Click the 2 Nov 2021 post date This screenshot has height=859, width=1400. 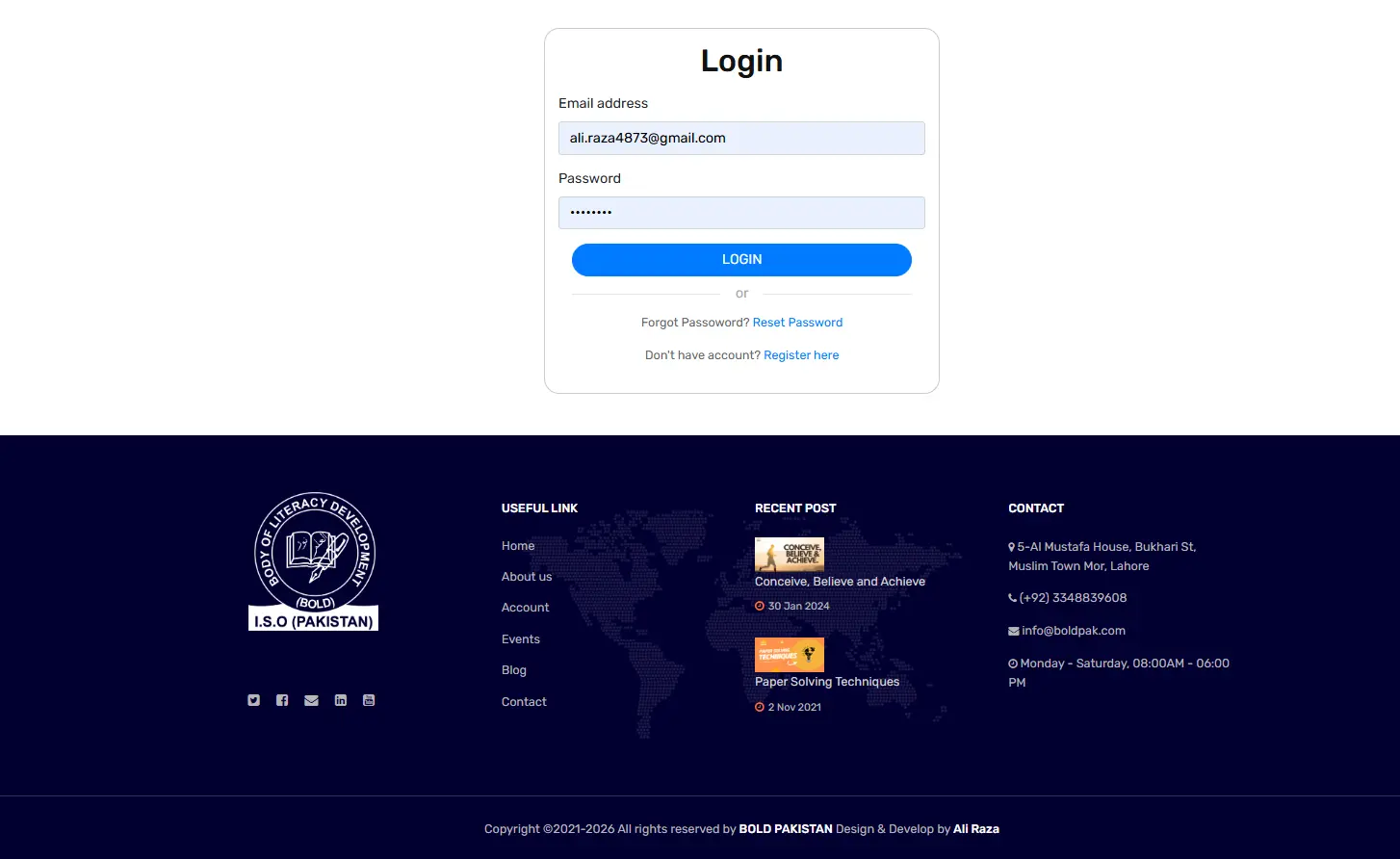794,708
